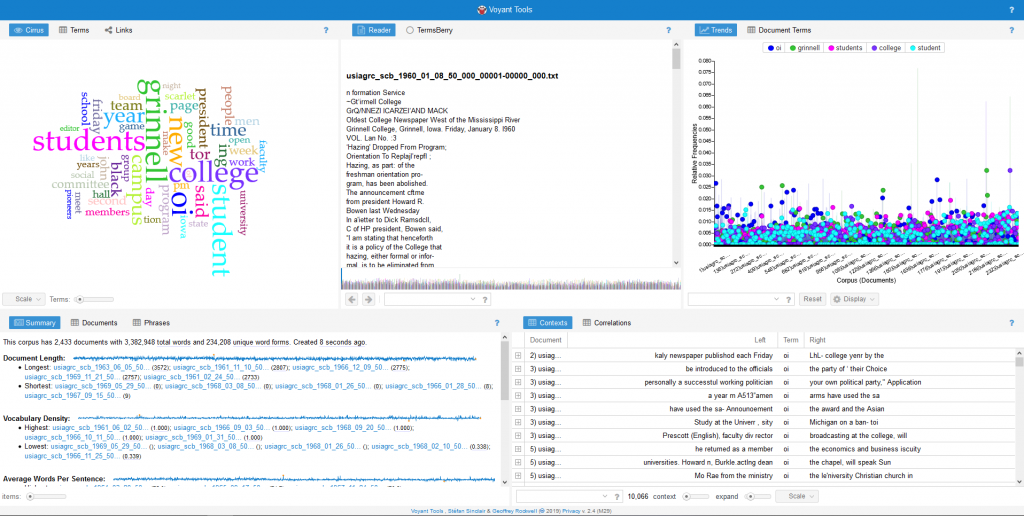Click the previous arrow in Reader panel
This screenshot has height=516, width=1024.
tap(352, 299)
